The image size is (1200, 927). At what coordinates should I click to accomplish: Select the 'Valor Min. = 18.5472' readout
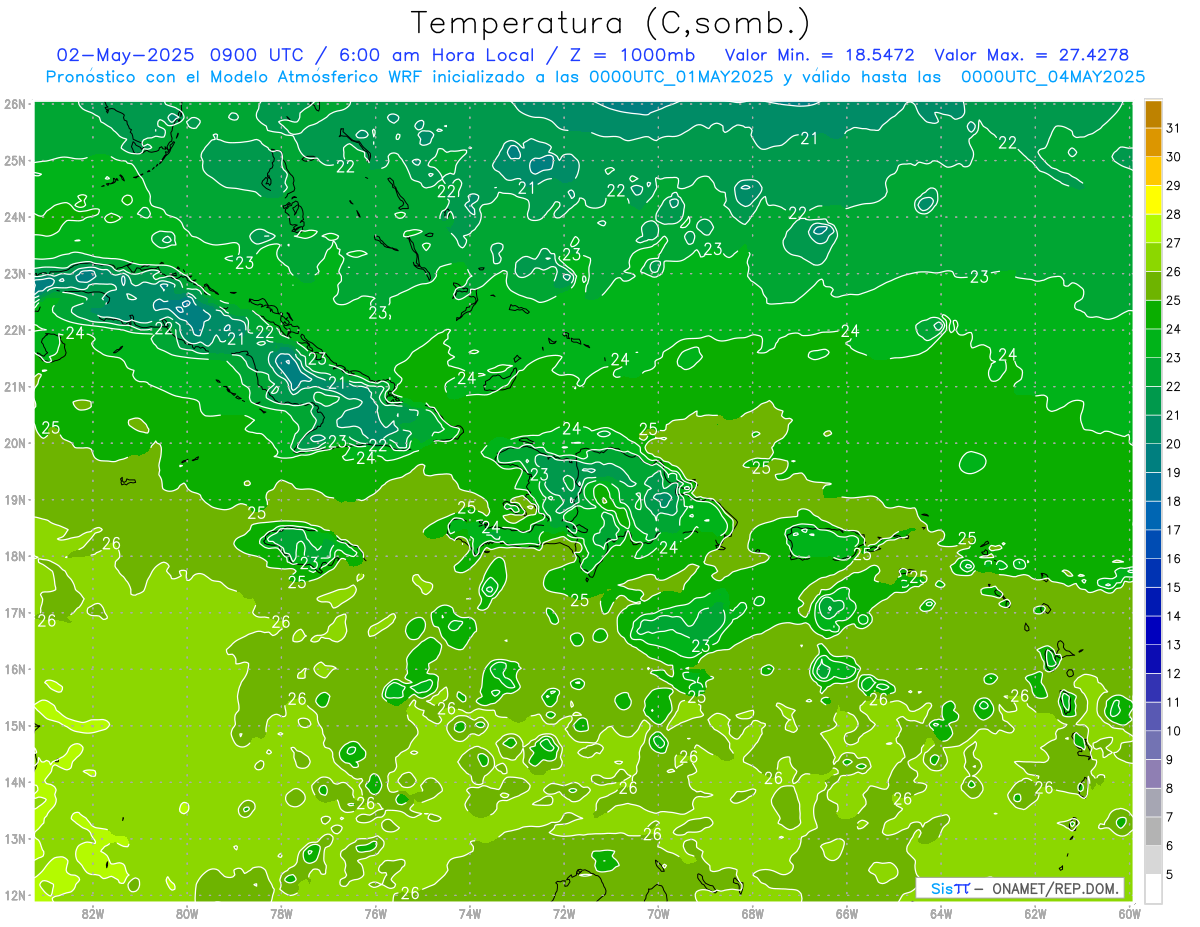pos(819,54)
